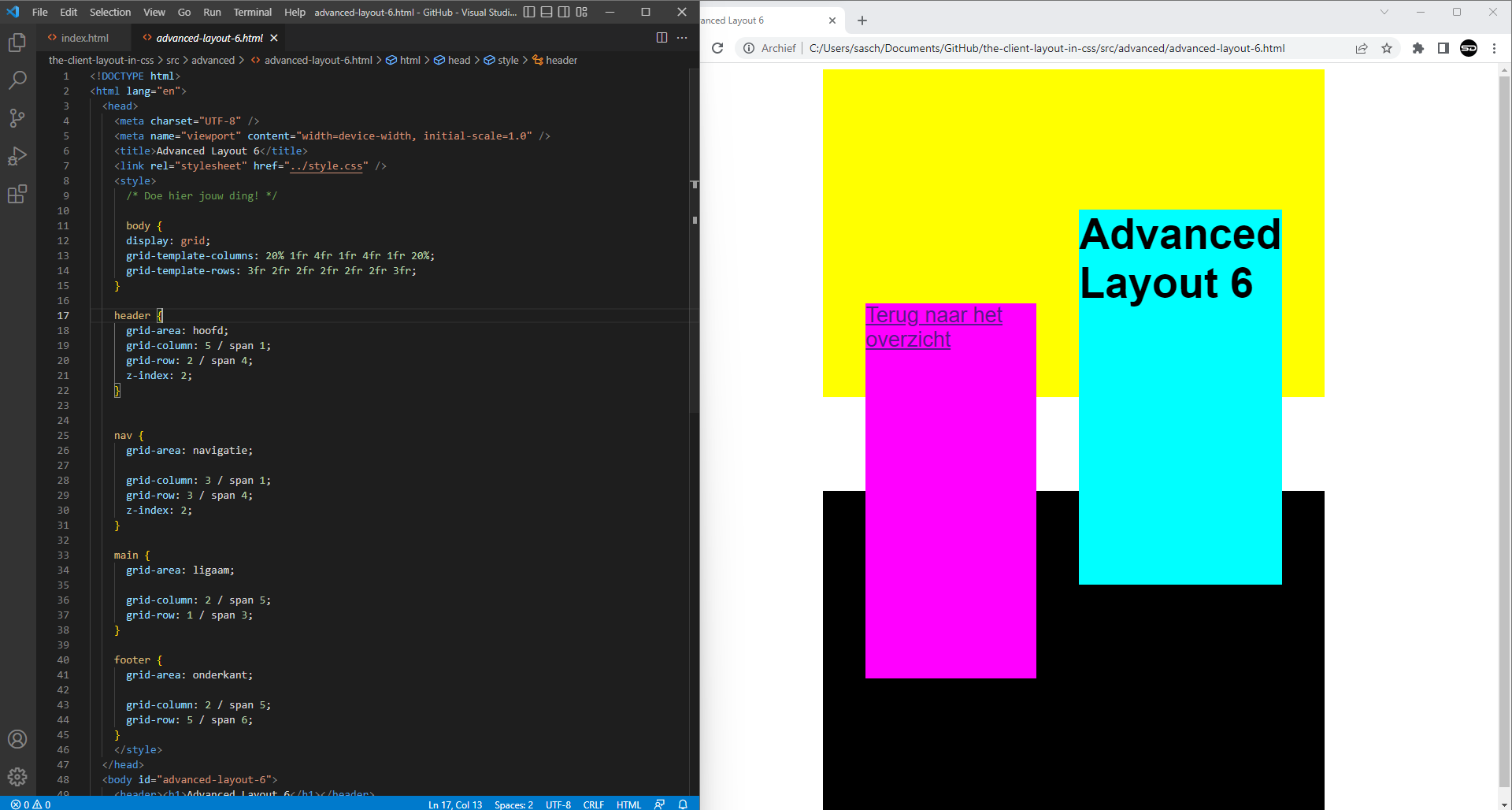Show errors and warnings in status bar
This screenshot has height=810, width=1512.
(x=31, y=804)
